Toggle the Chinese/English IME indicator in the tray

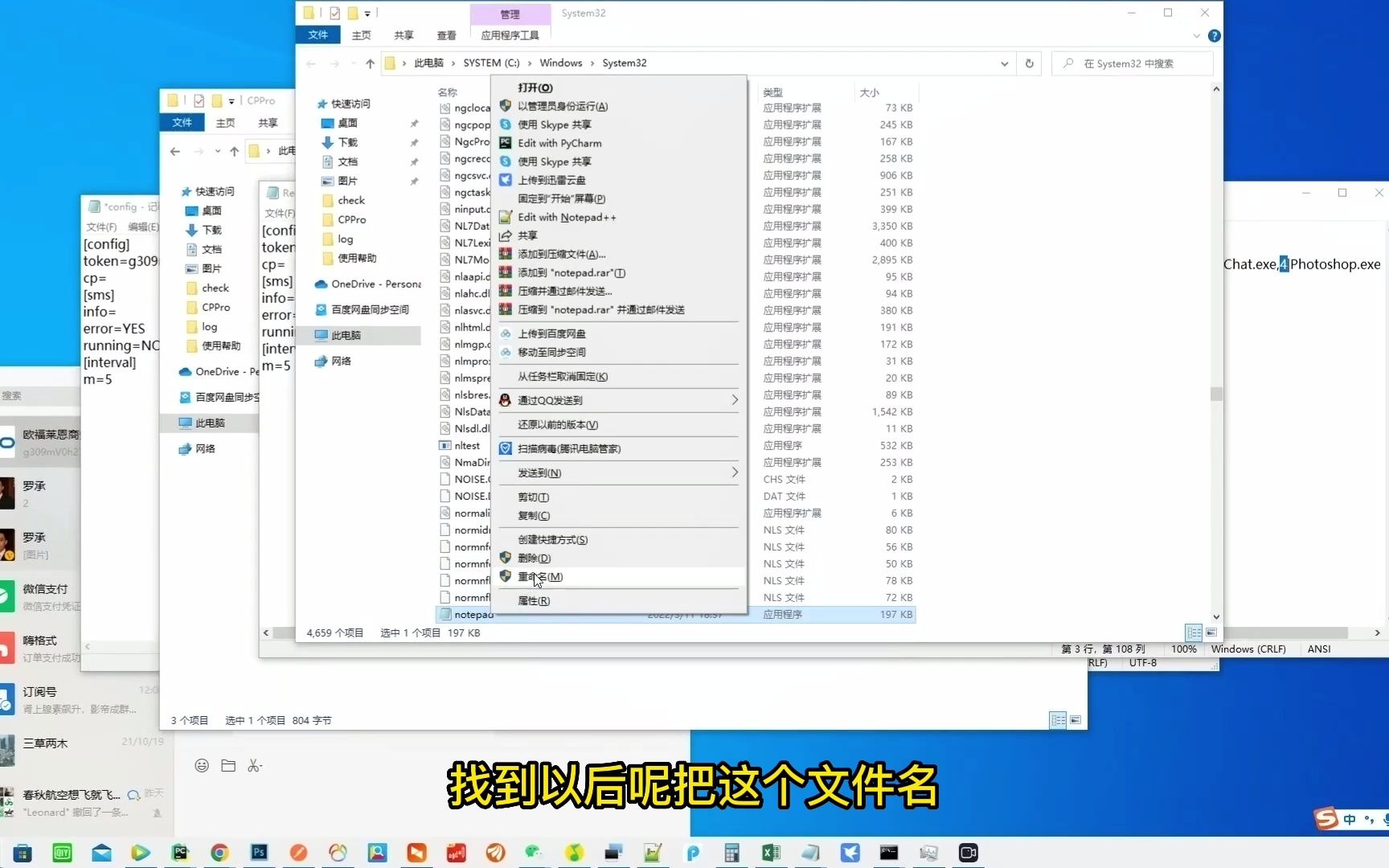point(1349,818)
